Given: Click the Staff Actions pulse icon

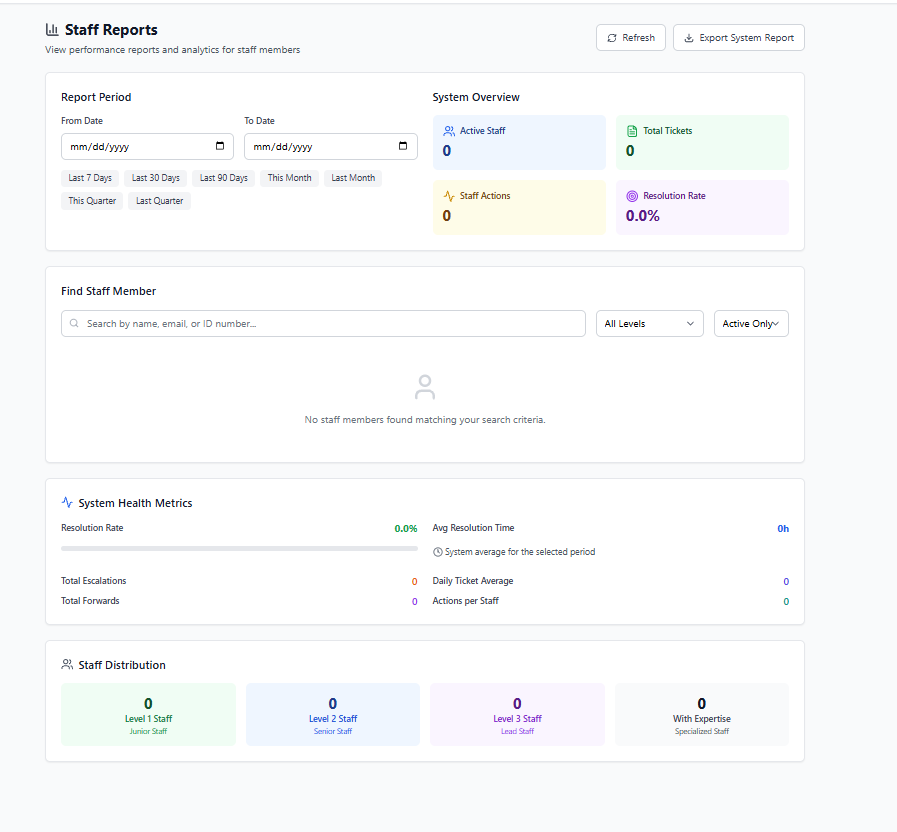Looking at the screenshot, I should click(x=449, y=196).
